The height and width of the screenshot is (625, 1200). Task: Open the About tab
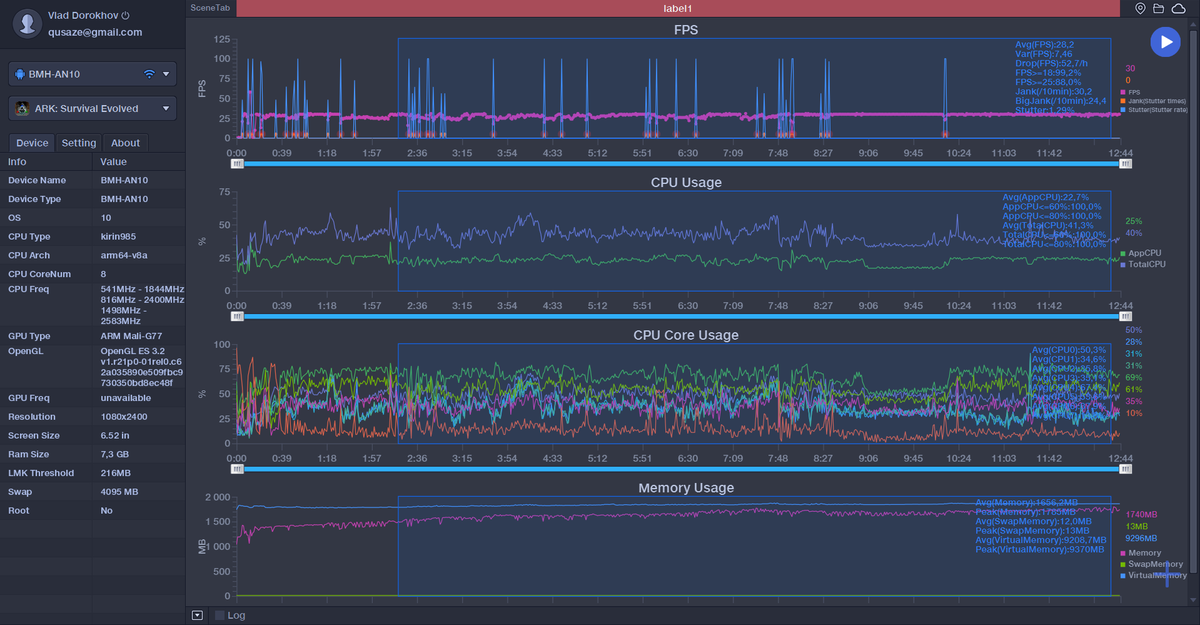click(x=125, y=143)
